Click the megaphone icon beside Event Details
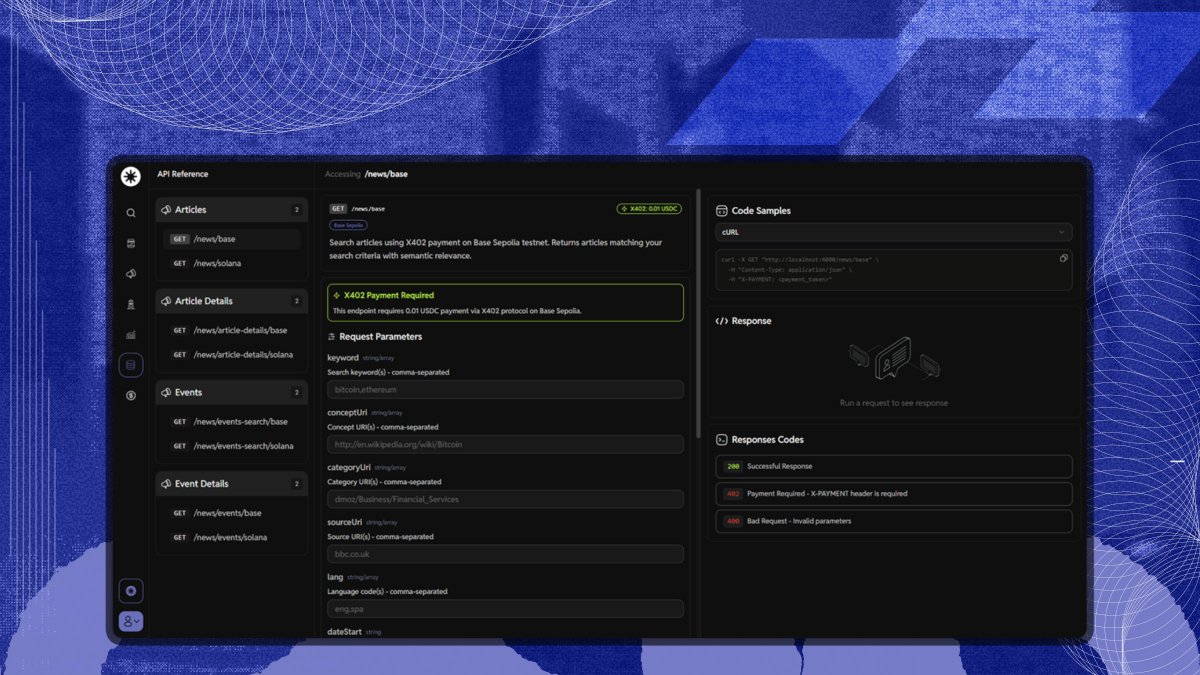 [166, 483]
